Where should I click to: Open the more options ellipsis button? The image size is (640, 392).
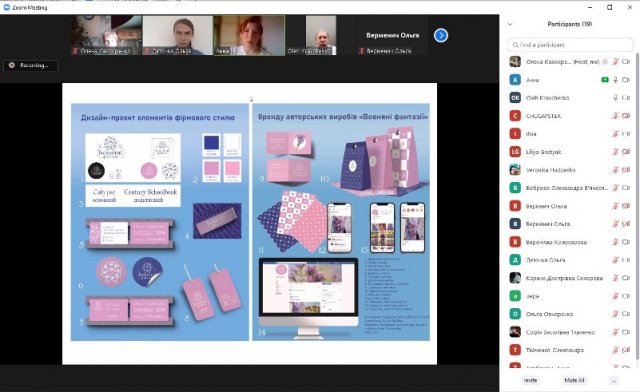click(613, 380)
